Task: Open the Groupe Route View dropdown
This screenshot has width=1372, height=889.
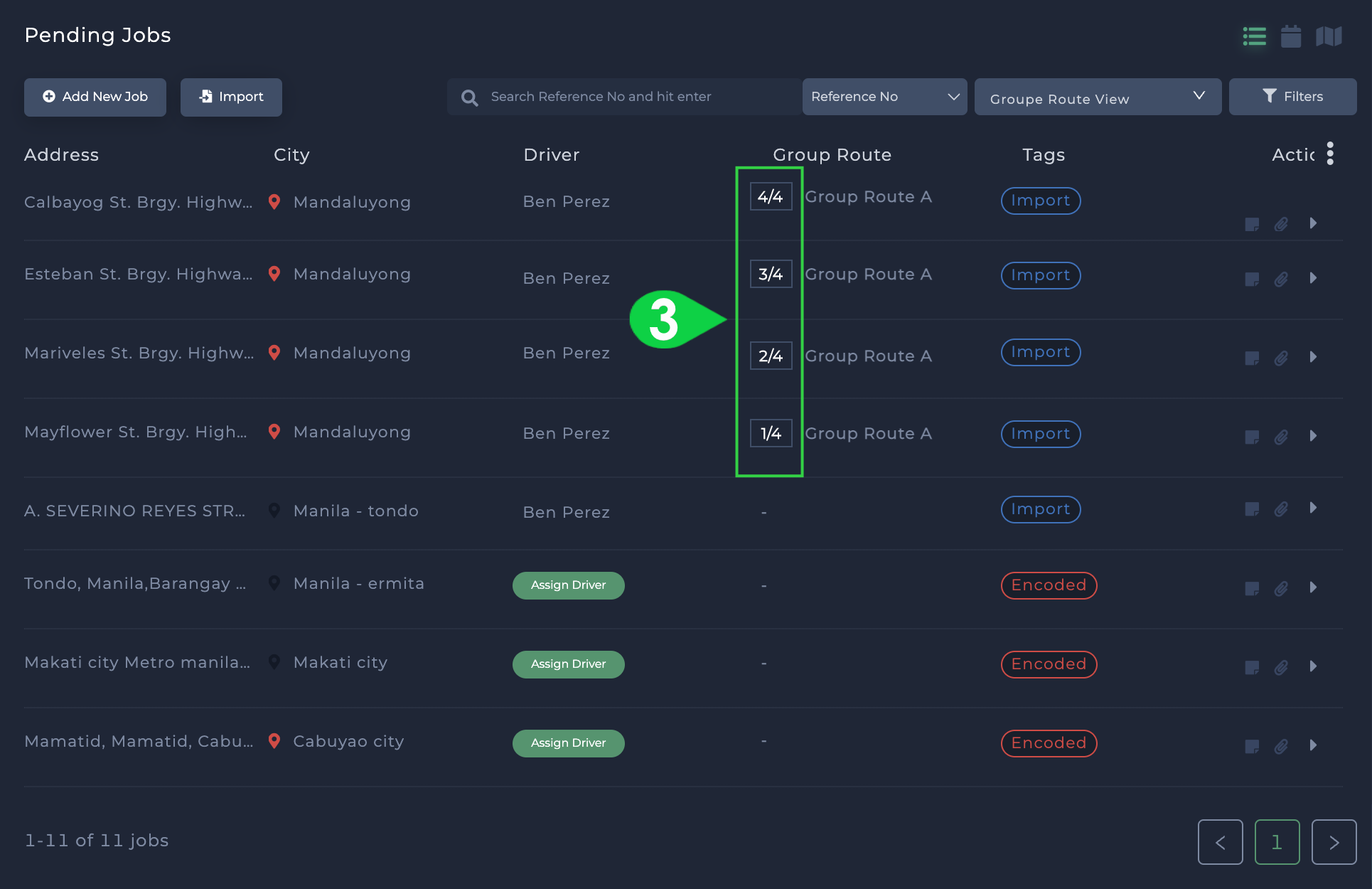Action: [x=1098, y=97]
